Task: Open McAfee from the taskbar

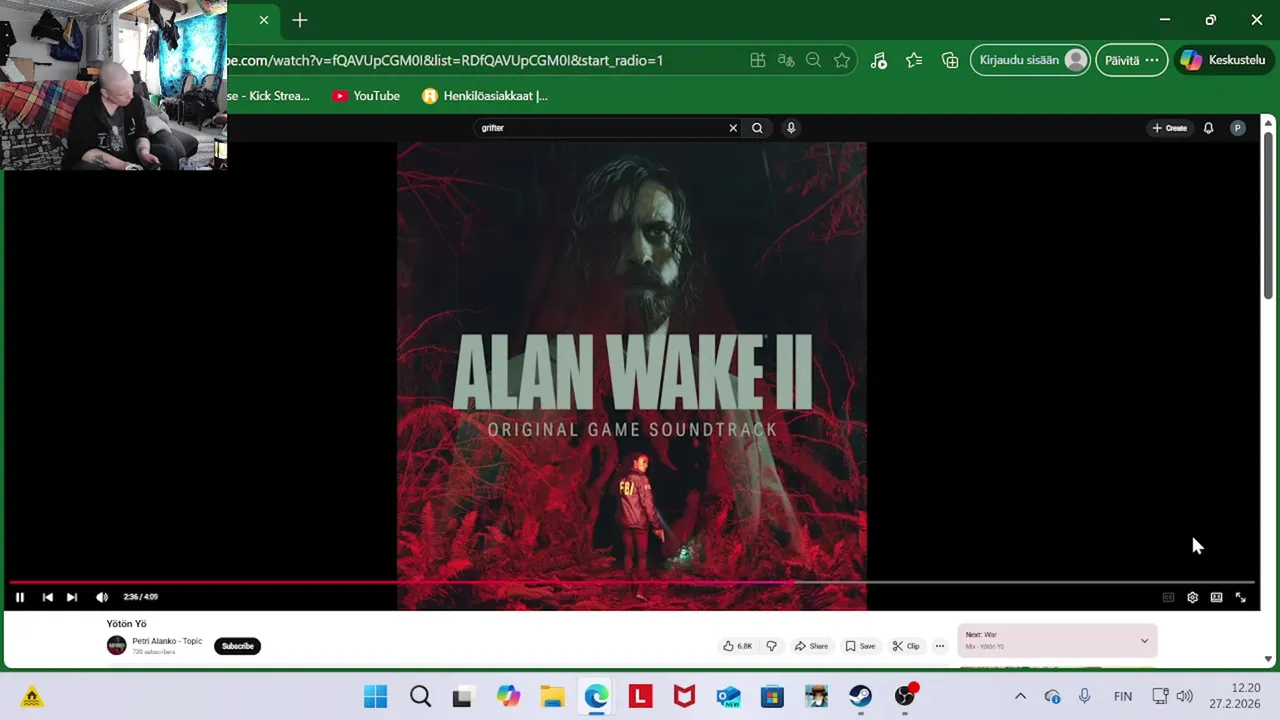Action: pyautogui.click(x=684, y=696)
